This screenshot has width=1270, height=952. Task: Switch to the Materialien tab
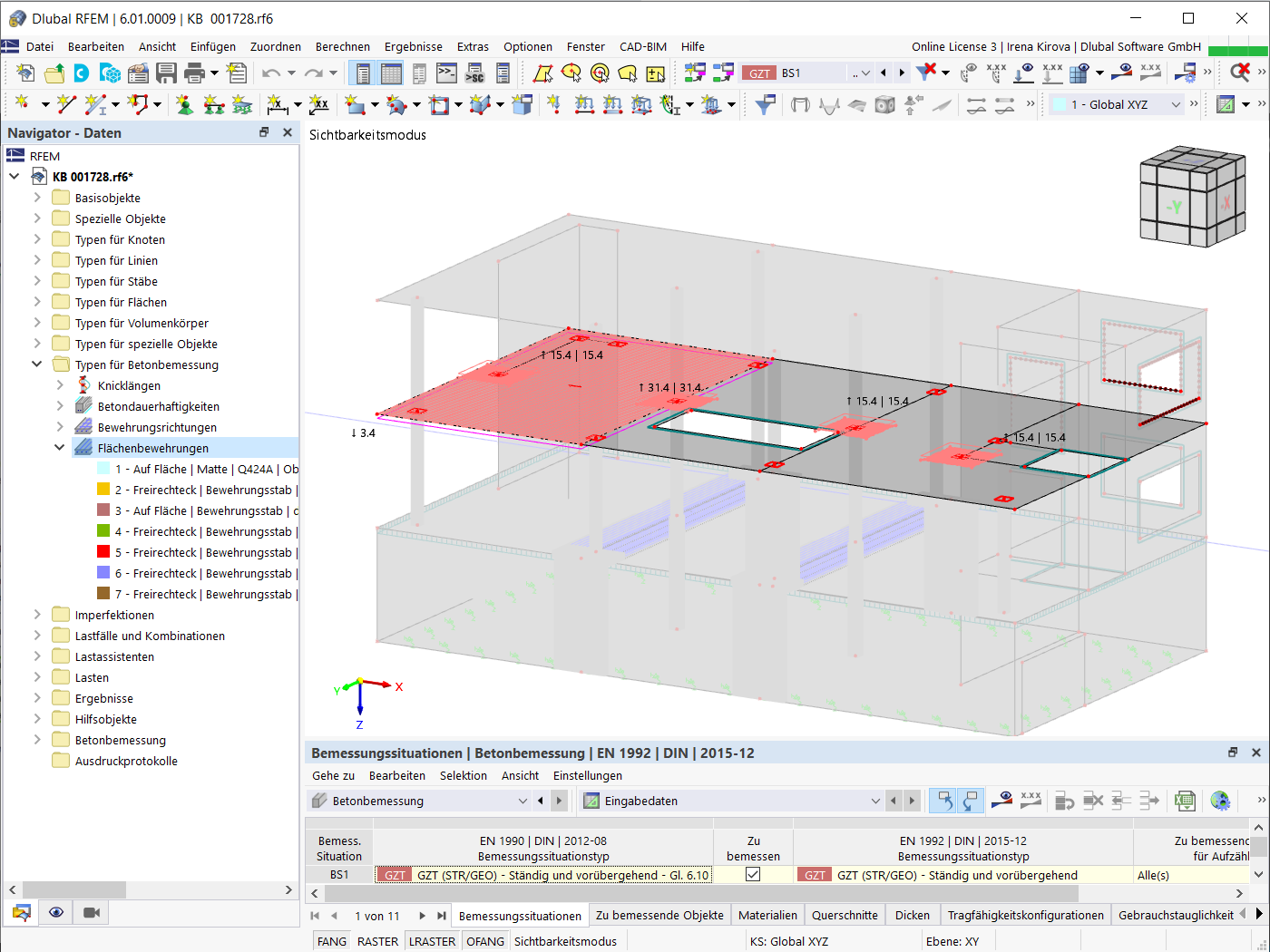point(767,915)
